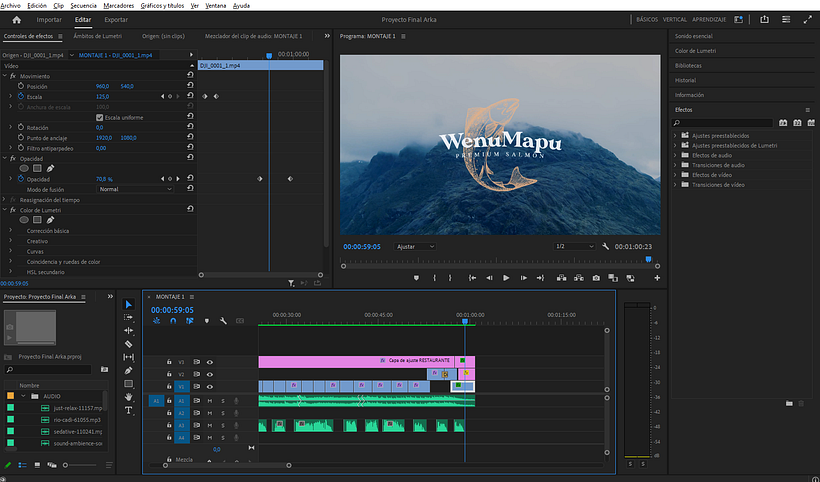
Task: Select the Track Select Forward tool
Action: (x=129, y=317)
